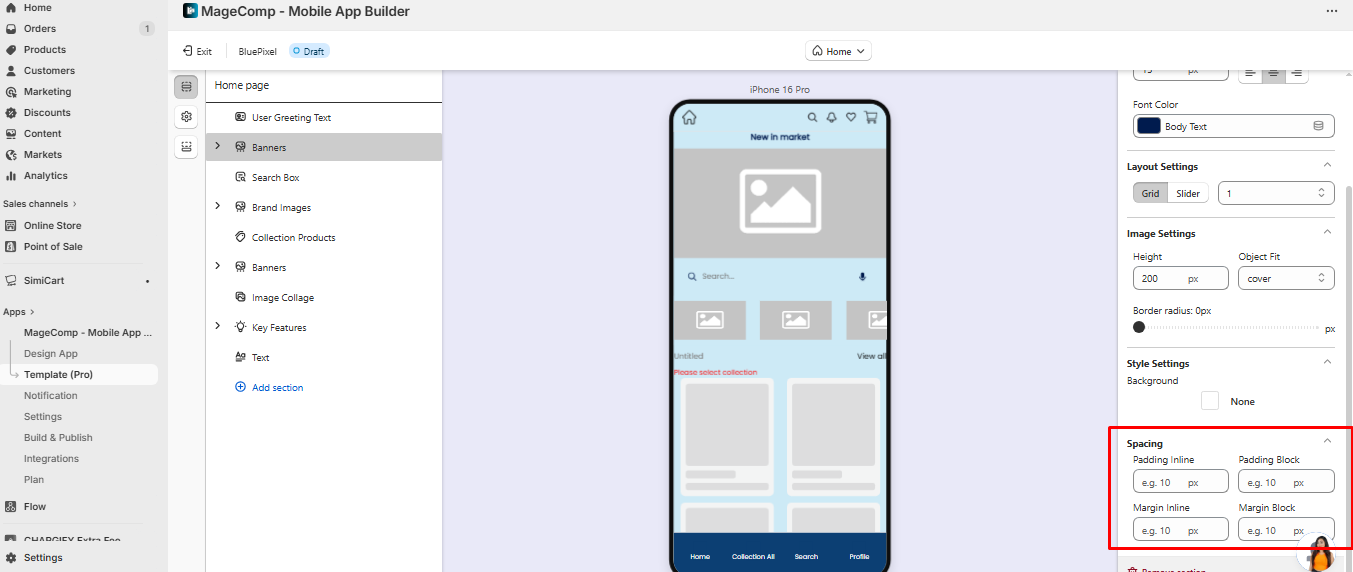Click the Background color swatch
Image resolution: width=1353 pixels, height=572 pixels.
(x=1210, y=401)
